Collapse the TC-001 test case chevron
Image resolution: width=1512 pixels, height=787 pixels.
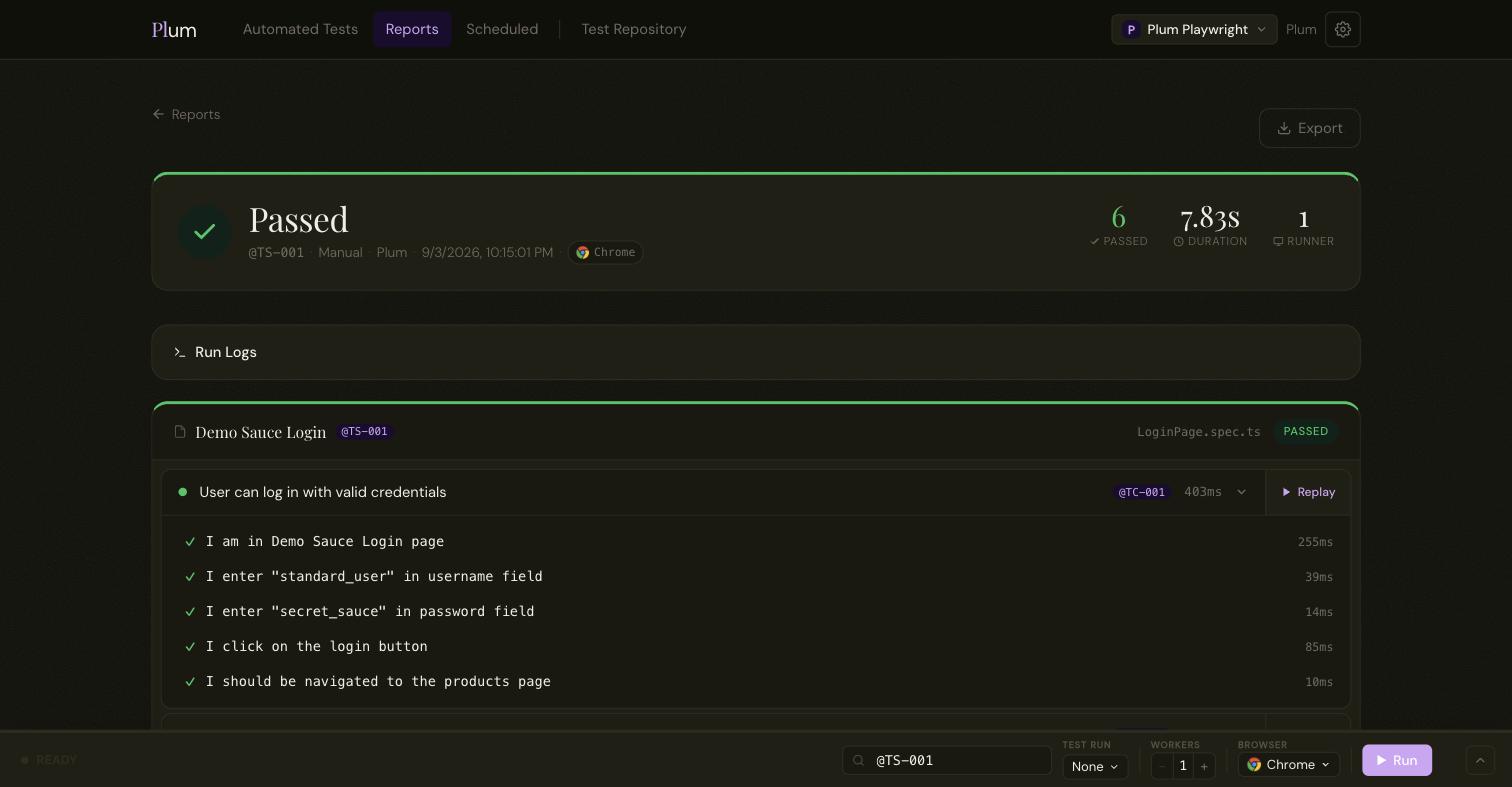tap(1242, 492)
